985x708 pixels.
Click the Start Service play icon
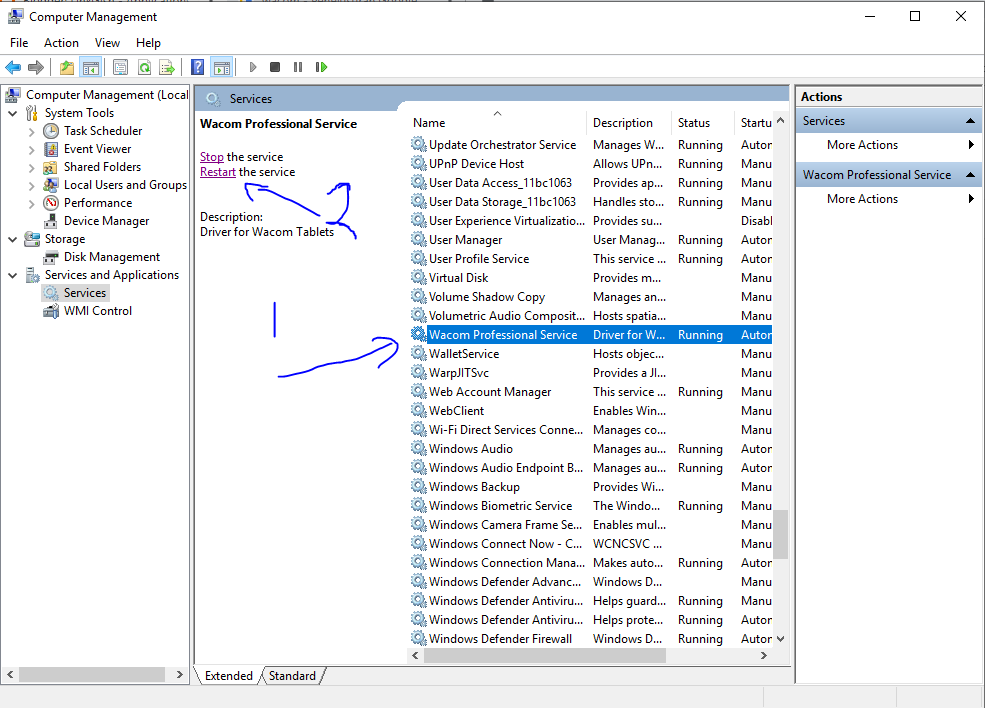coord(253,67)
